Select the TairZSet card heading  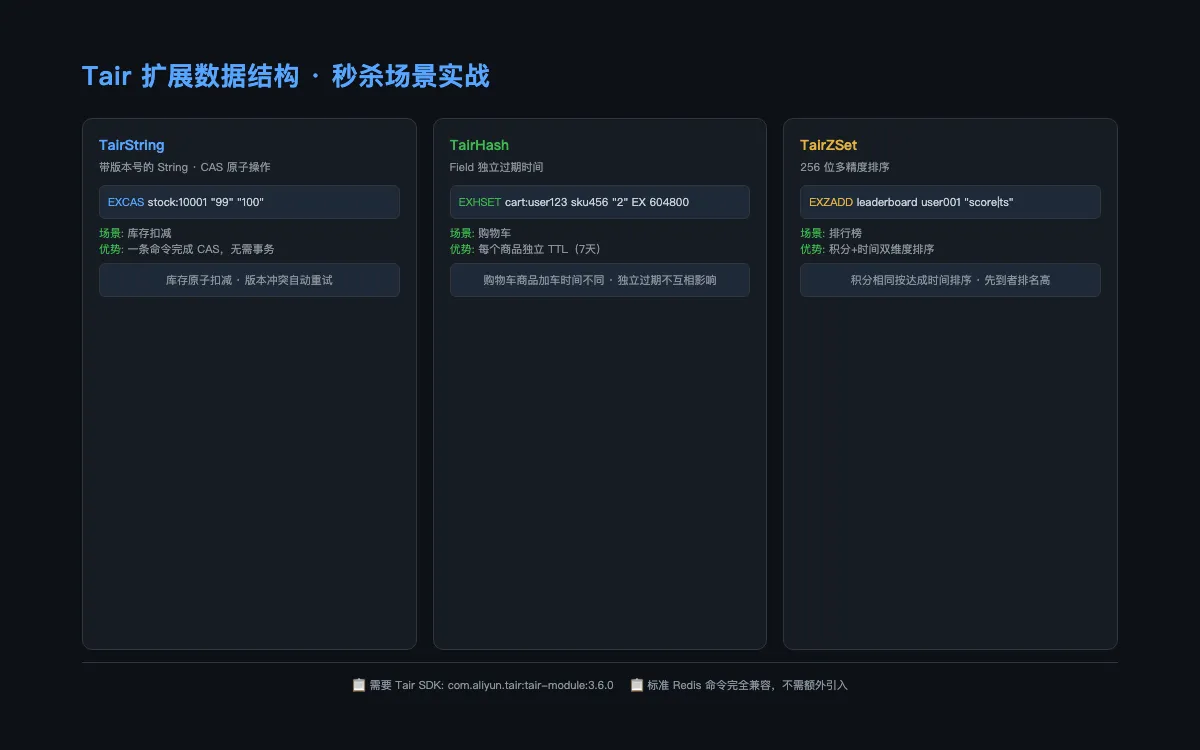pos(829,146)
